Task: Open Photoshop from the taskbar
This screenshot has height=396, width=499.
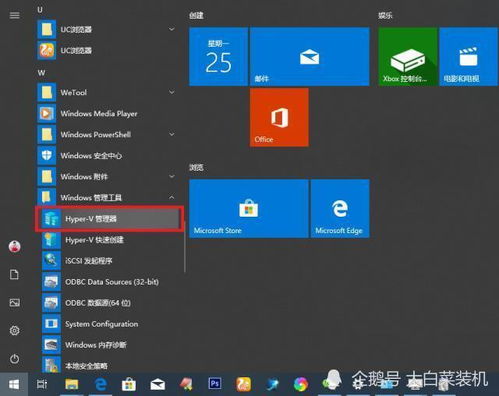Action: [215, 384]
